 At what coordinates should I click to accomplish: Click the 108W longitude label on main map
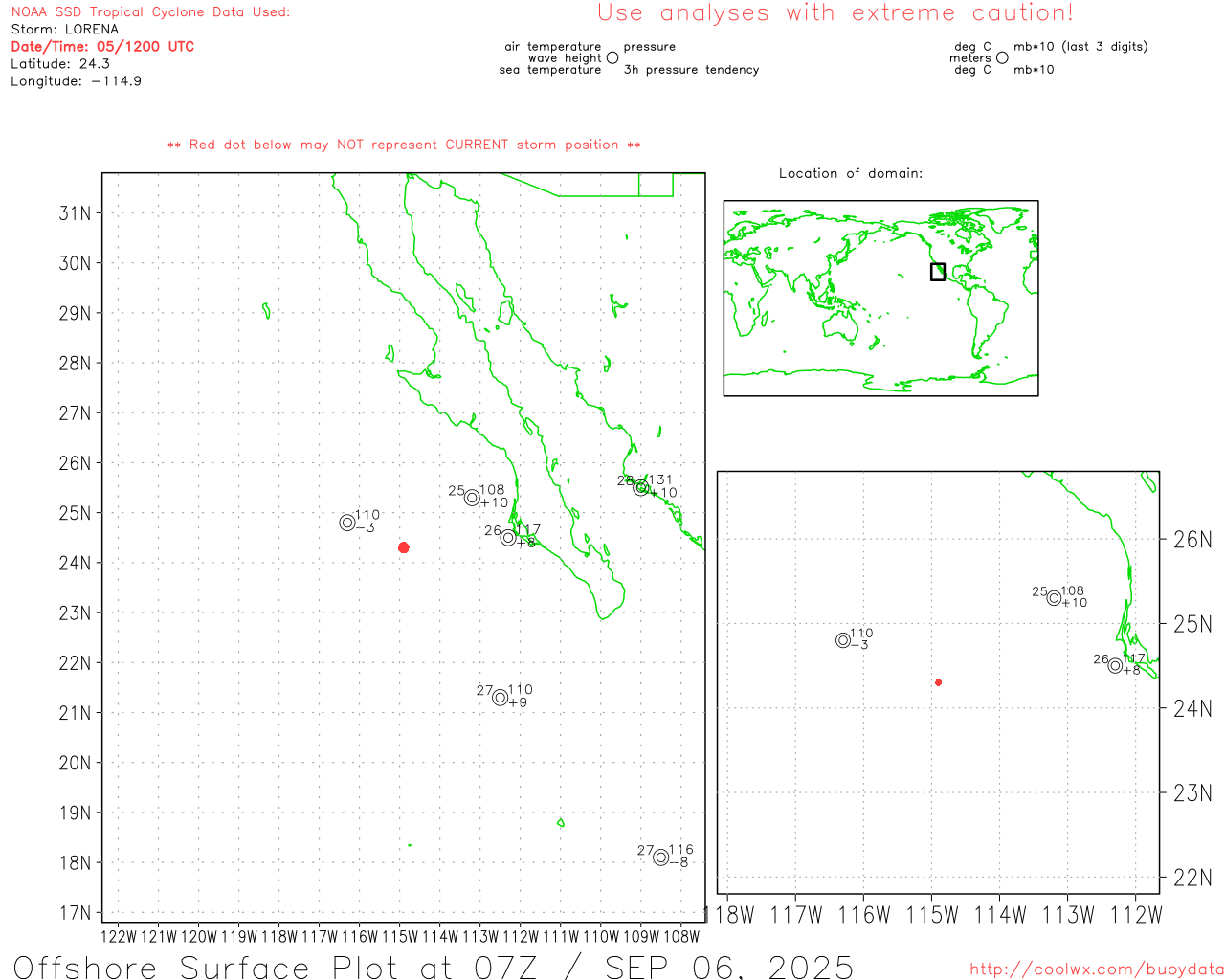pyautogui.click(x=681, y=937)
